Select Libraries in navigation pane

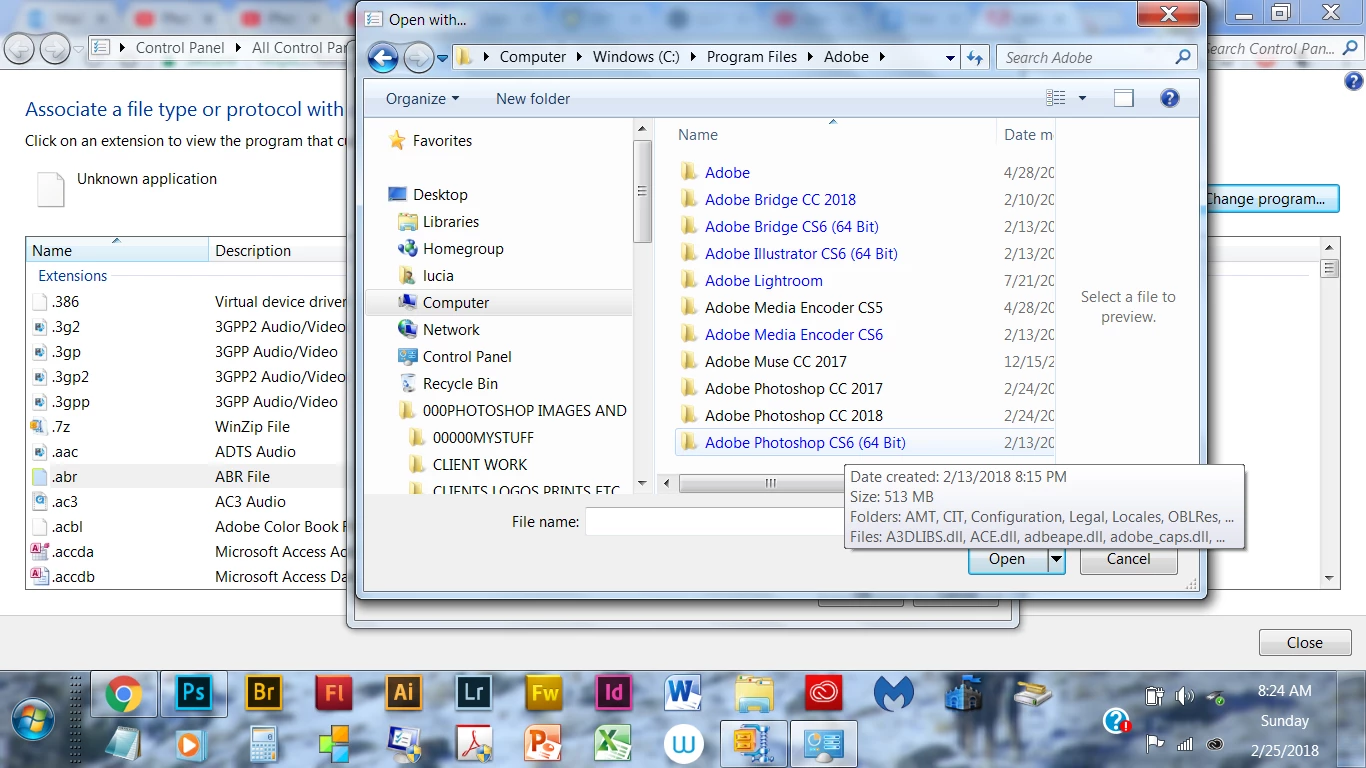tap(451, 222)
